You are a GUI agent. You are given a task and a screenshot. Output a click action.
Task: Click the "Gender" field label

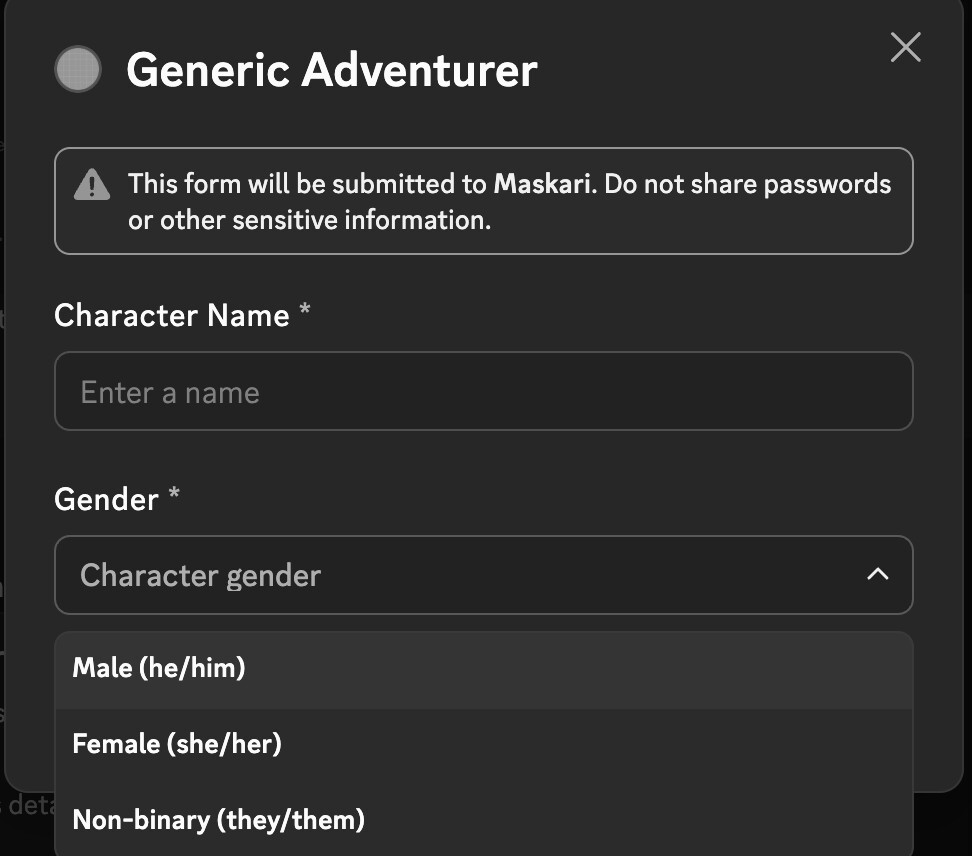point(106,499)
